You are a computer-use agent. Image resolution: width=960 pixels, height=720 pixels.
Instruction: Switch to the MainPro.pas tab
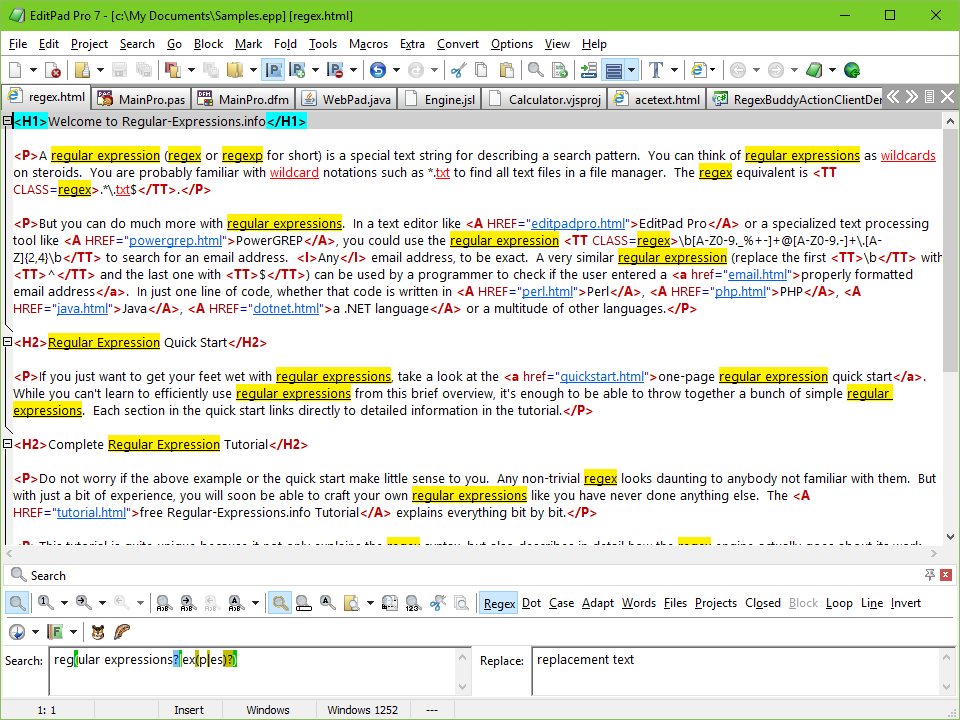pyautogui.click(x=141, y=99)
